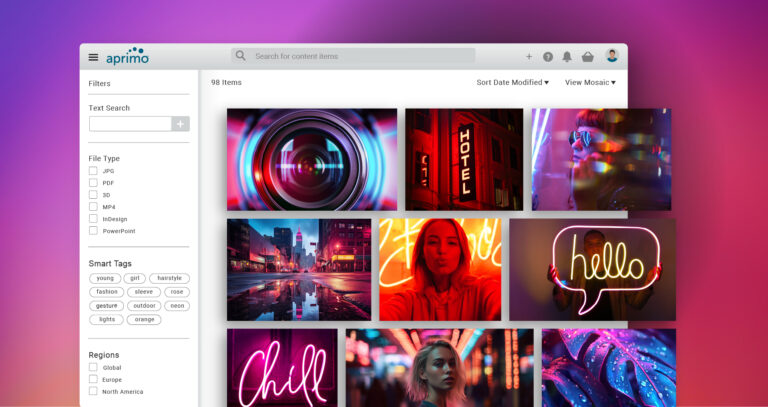Image resolution: width=768 pixels, height=407 pixels.
Task: Open the HOTEL neon sign thumbnail
Action: pyautogui.click(x=464, y=160)
